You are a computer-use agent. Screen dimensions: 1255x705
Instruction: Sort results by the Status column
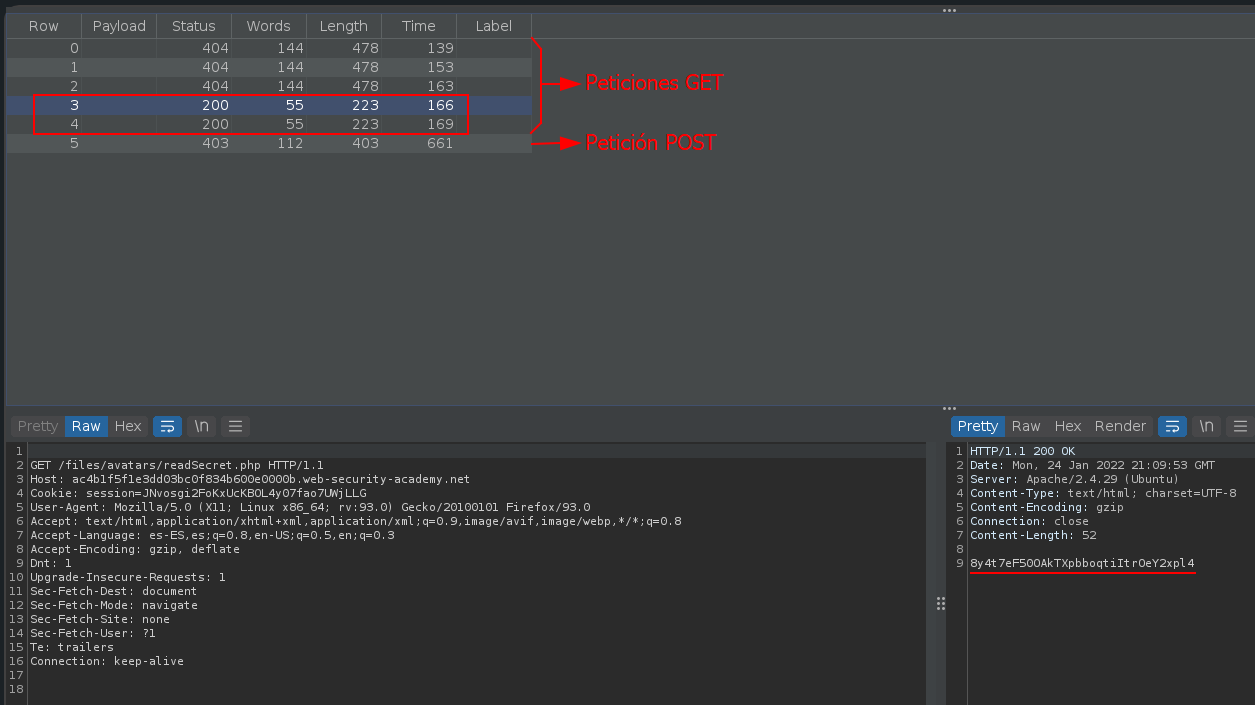pyautogui.click(x=193, y=25)
